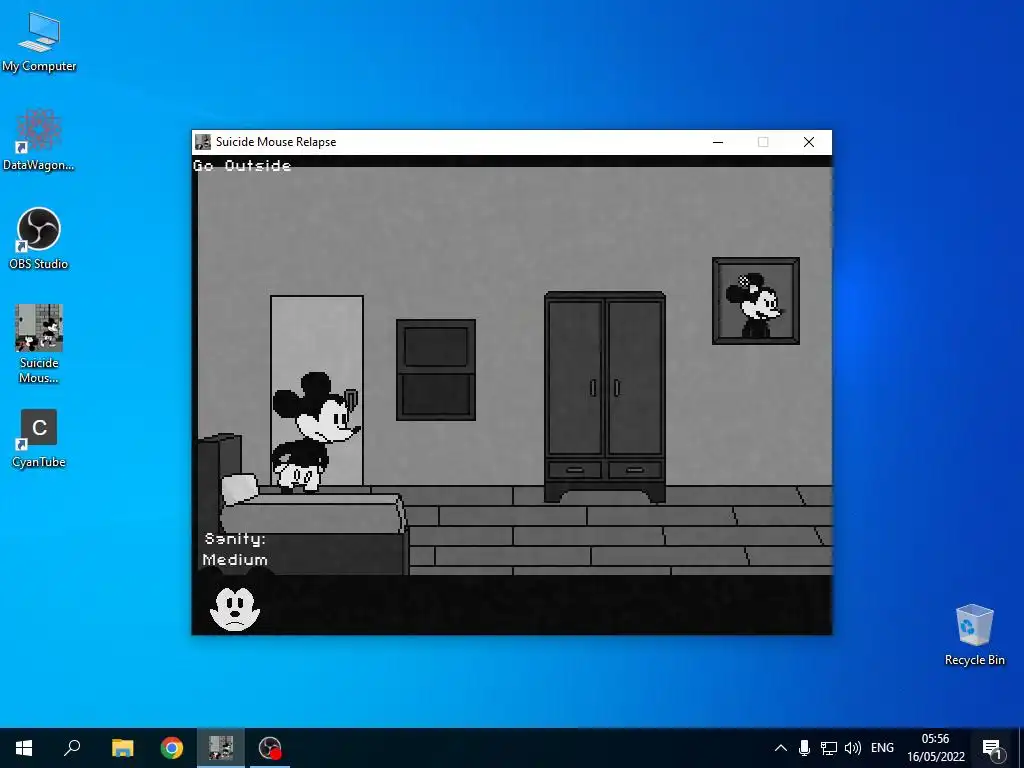Click the "Sanity:" label
The height and width of the screenshot is (768, 1024).
click(x=235, y=539)
